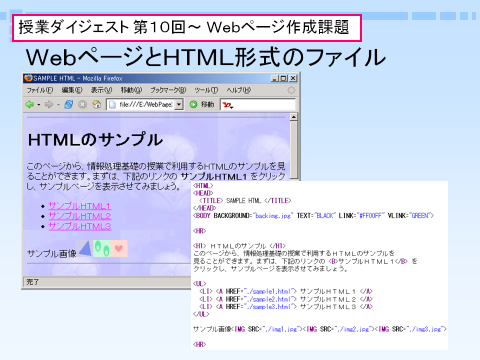Viewport: 480px width, 360px height.
Task: Follow the サンプルHTML3 link
Action: point(80,226)
